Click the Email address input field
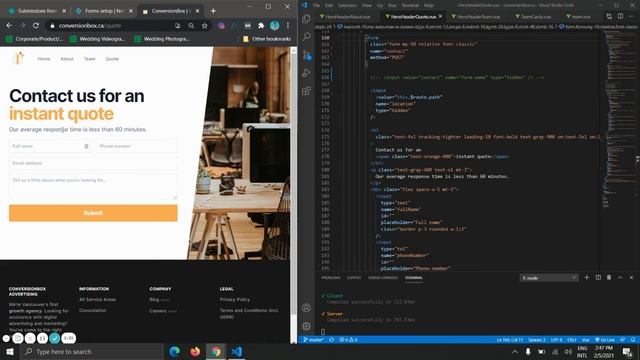This screenshot has width=640, height=360. [93, 163]
